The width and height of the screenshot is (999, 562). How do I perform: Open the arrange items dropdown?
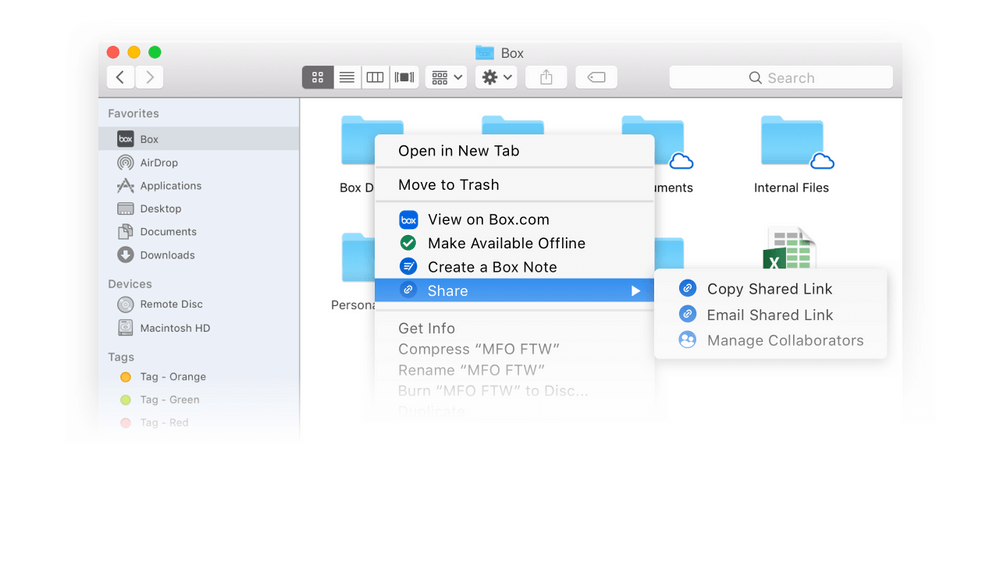click(446, 77)
